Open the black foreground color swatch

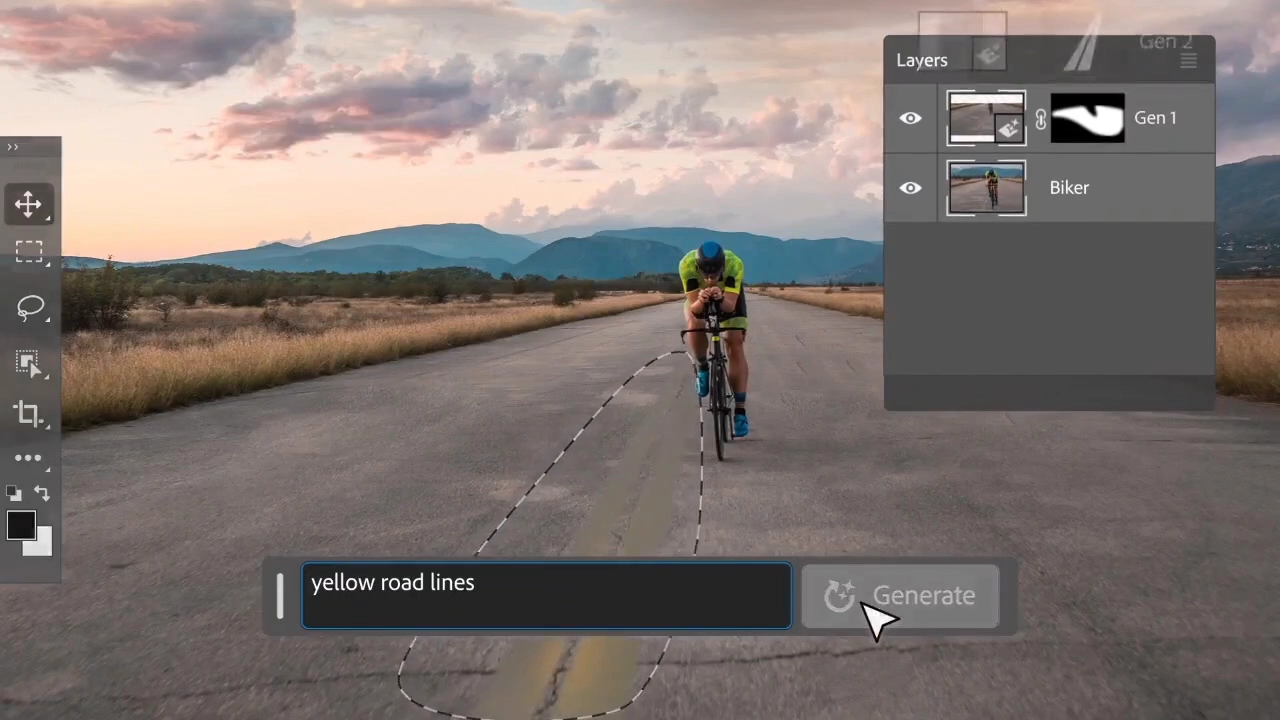click(x=20, y=525)
